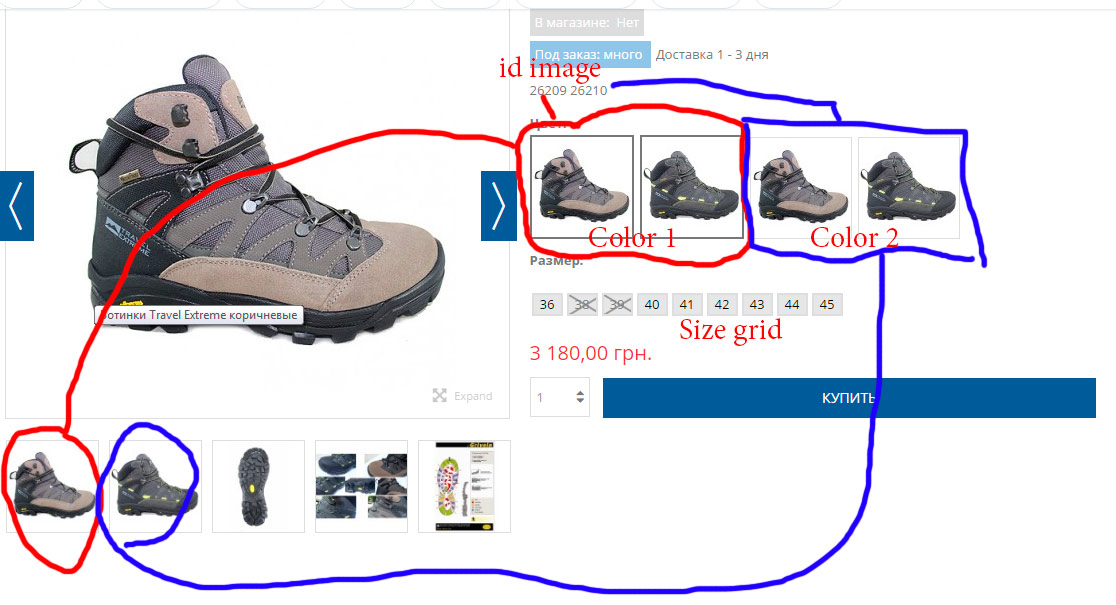This screenshot has width=1116, height=605.
Task: Open the black and yellow boot thumbnail
Action: click(155, 486)
